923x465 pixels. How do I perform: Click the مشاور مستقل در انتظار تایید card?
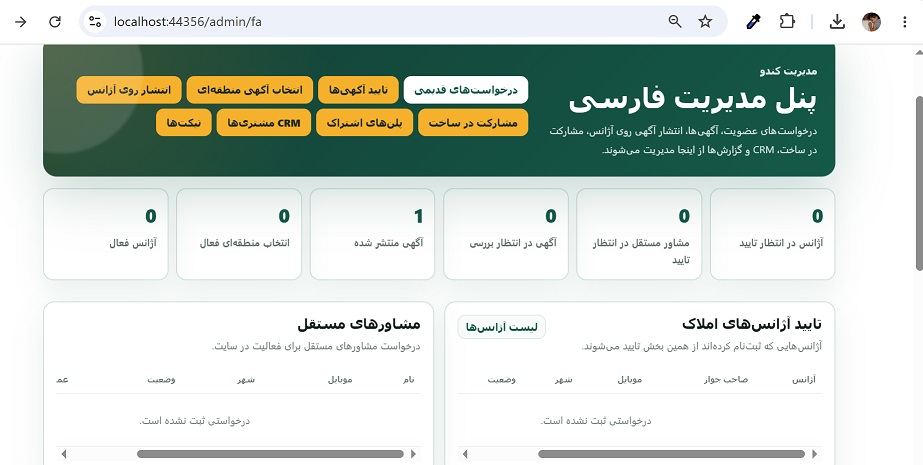tap(639, 234)
